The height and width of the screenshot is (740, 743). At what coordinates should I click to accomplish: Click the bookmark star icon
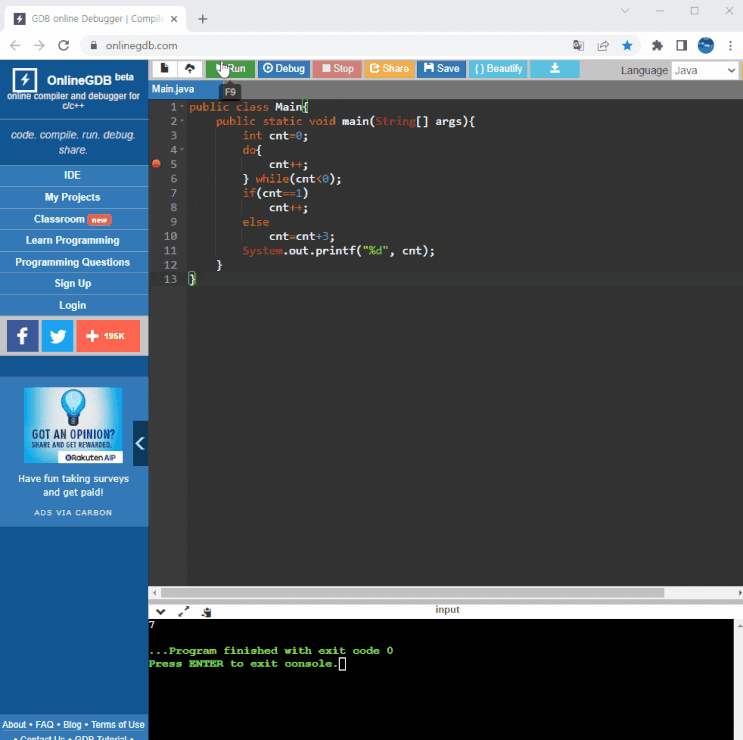[x=627, y=45]
